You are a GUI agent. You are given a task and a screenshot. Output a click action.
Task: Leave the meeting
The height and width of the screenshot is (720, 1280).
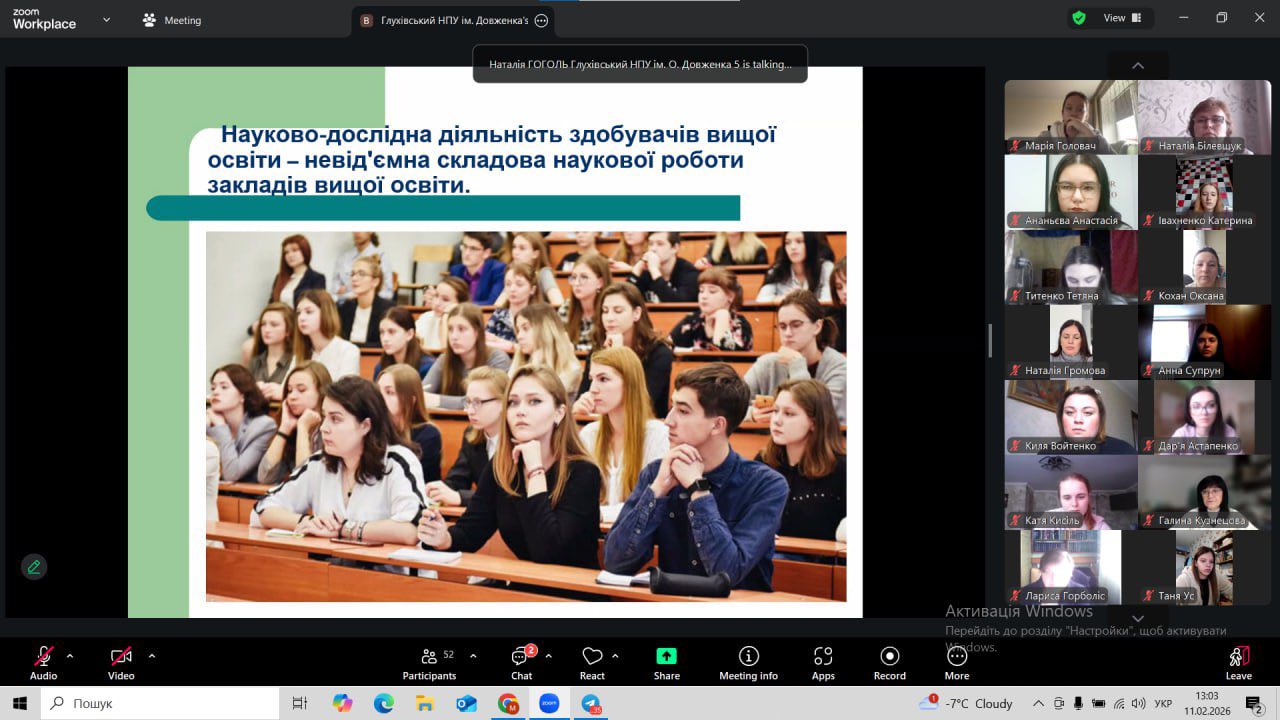click(1238, 661)
